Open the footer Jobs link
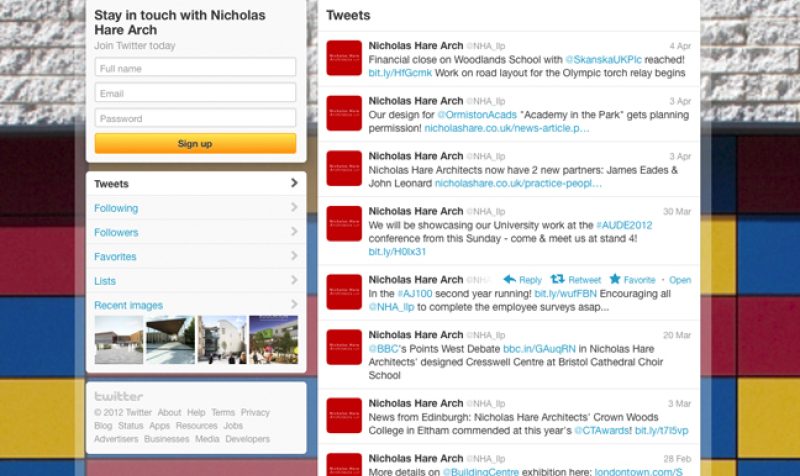This screenshot has height=476, width=800. point(233,425)
